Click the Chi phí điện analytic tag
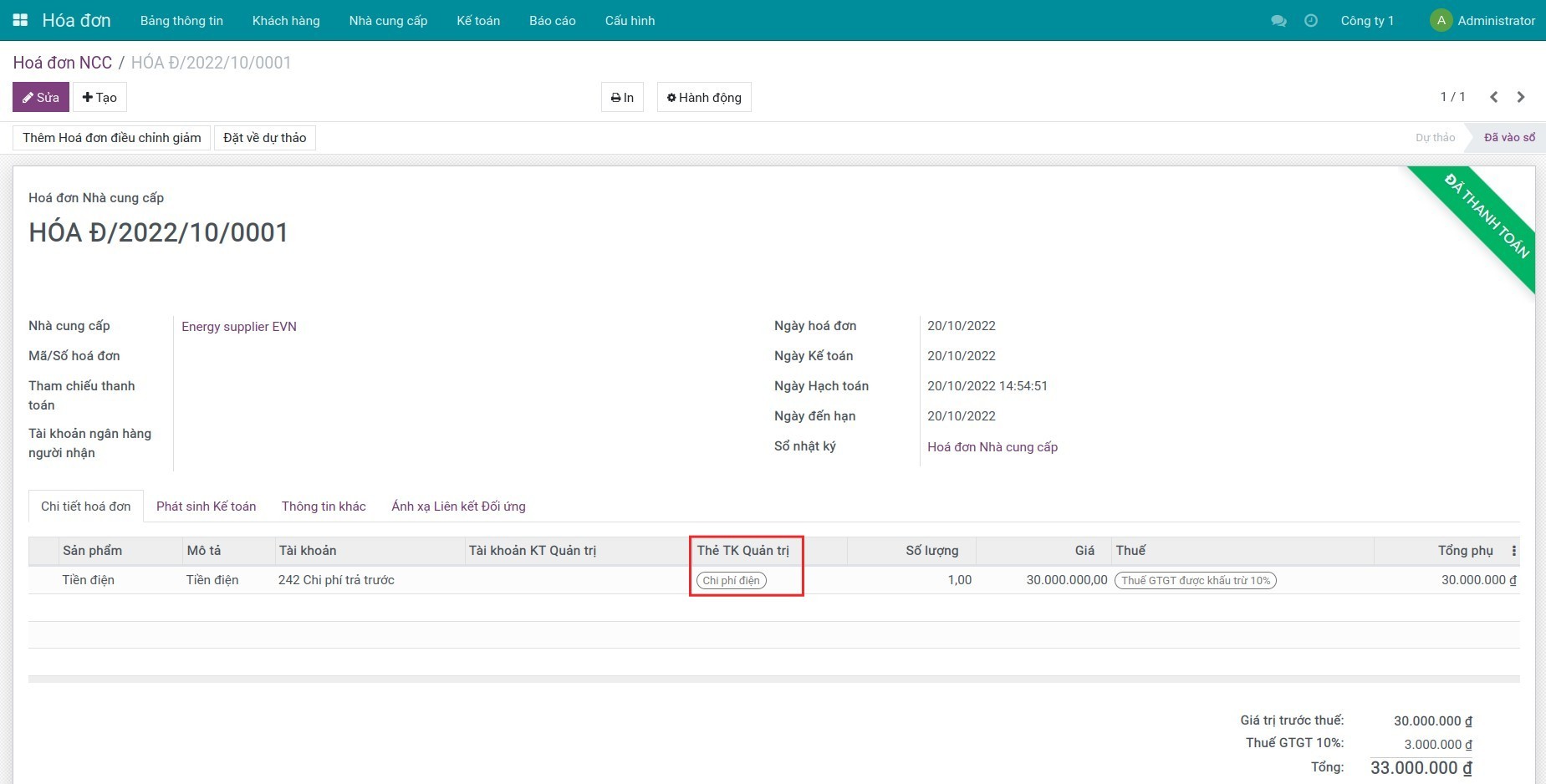 tap(731, 581)
